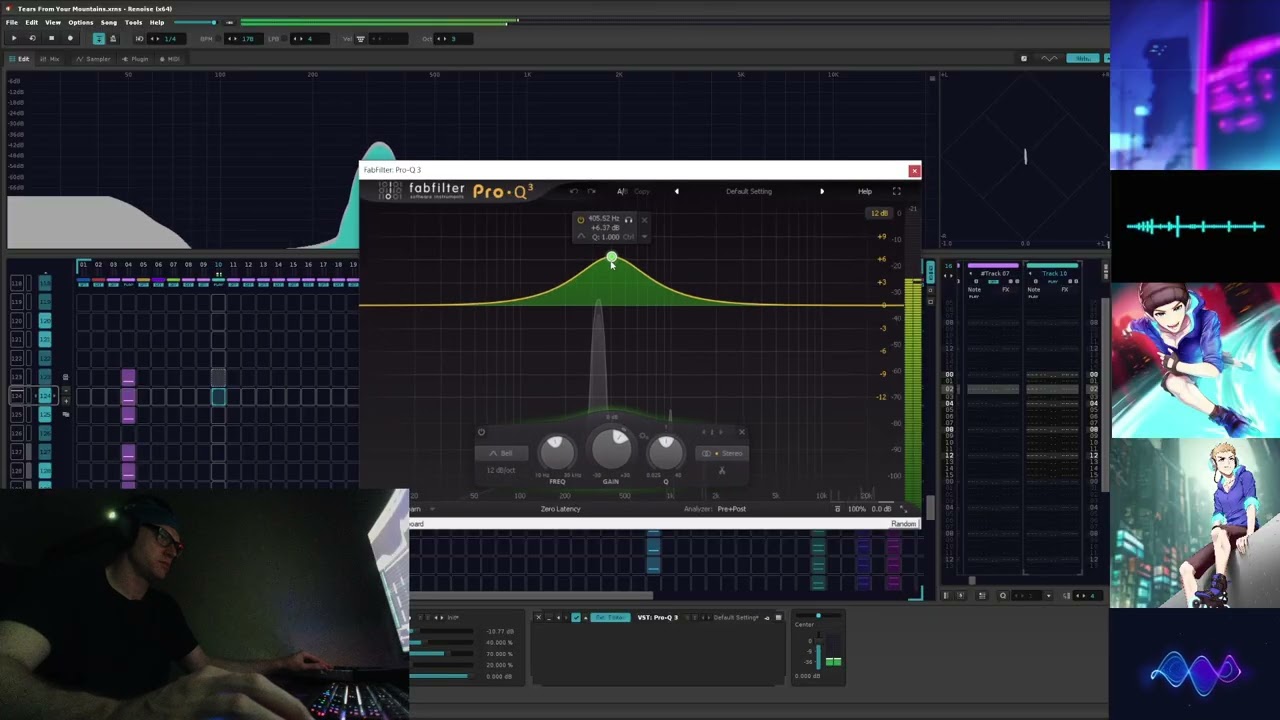This screenshot has height=720, width=1280.
Task: Open the Zero Latency processing mode menu
Action: pyautogui.click(x=561, y=509)
